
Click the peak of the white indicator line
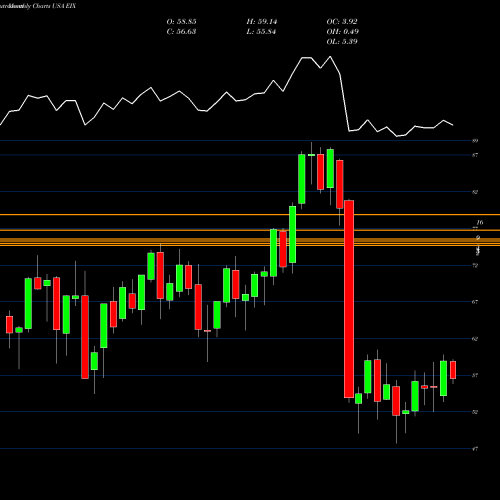(x=330, y=57)
